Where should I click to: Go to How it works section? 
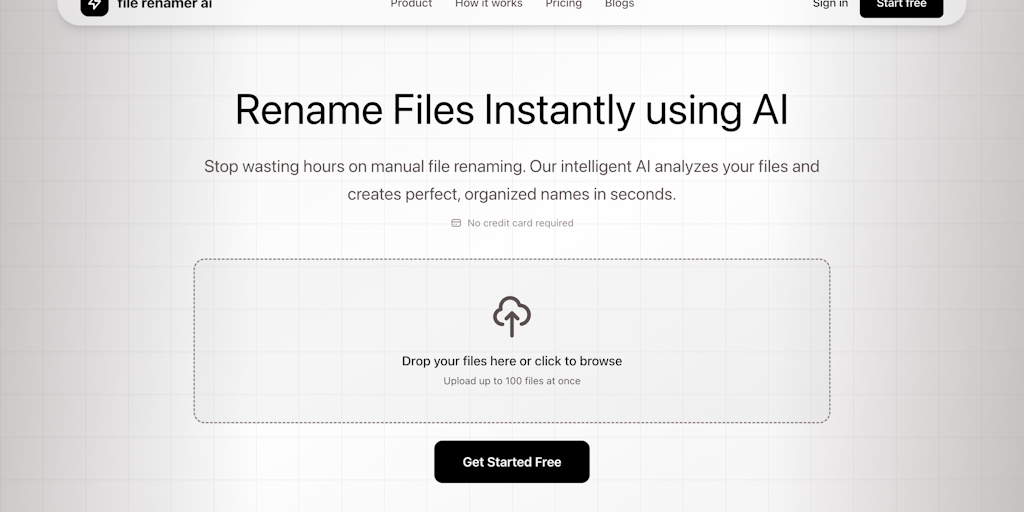point(489,5)
